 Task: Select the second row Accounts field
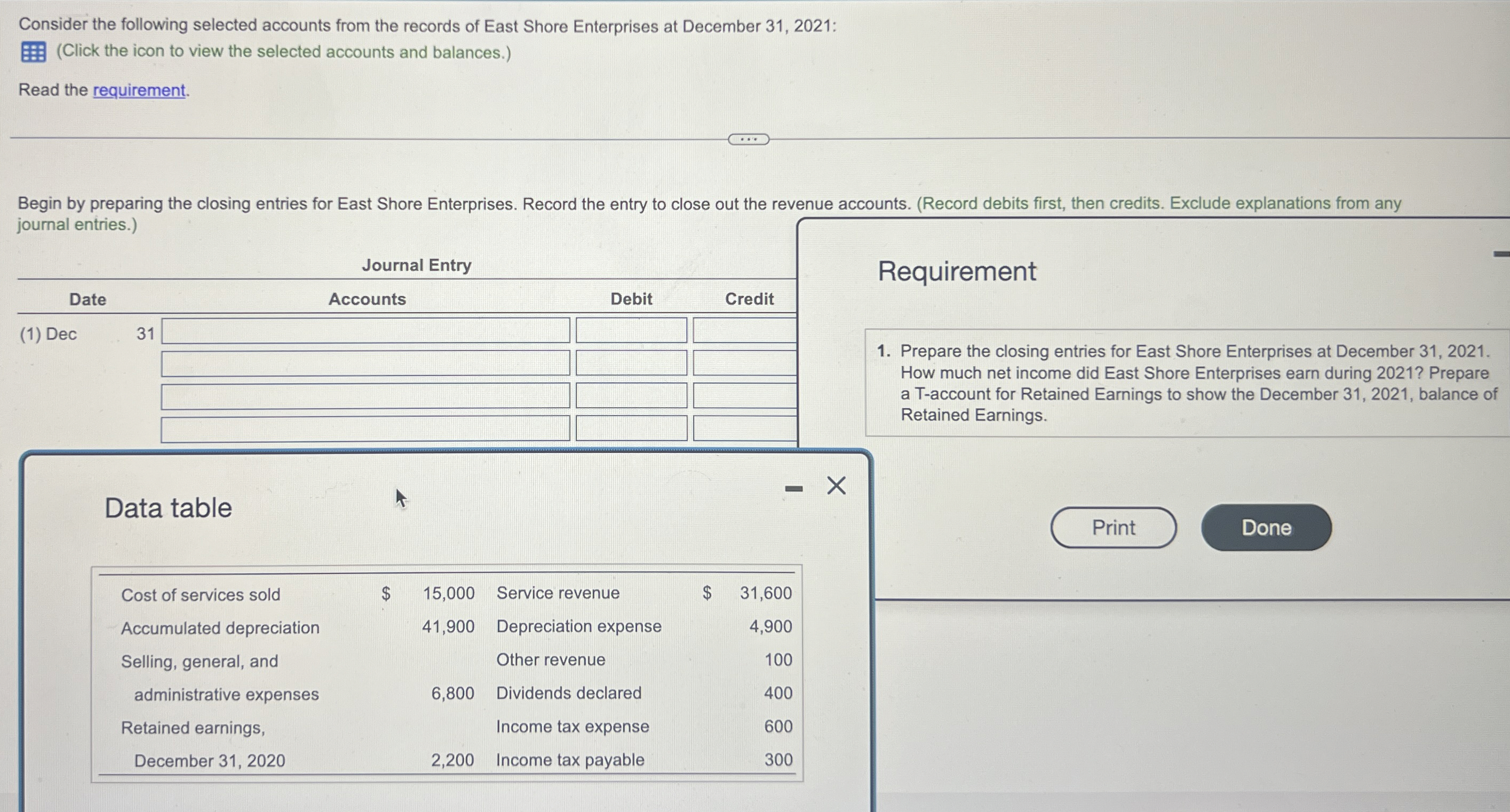pos(366,363)
